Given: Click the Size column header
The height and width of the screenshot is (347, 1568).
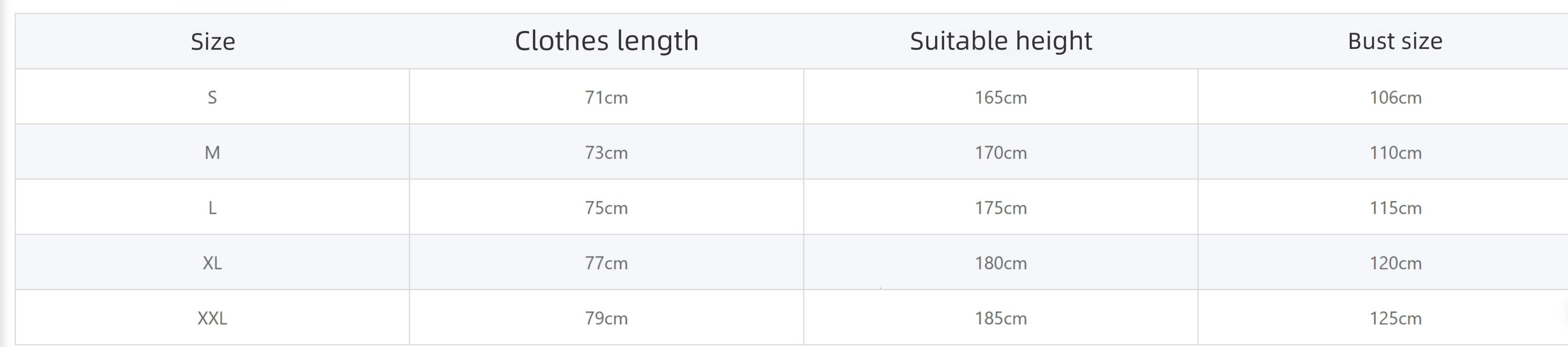Looking at the screenshot, I should tap(213, 41).
